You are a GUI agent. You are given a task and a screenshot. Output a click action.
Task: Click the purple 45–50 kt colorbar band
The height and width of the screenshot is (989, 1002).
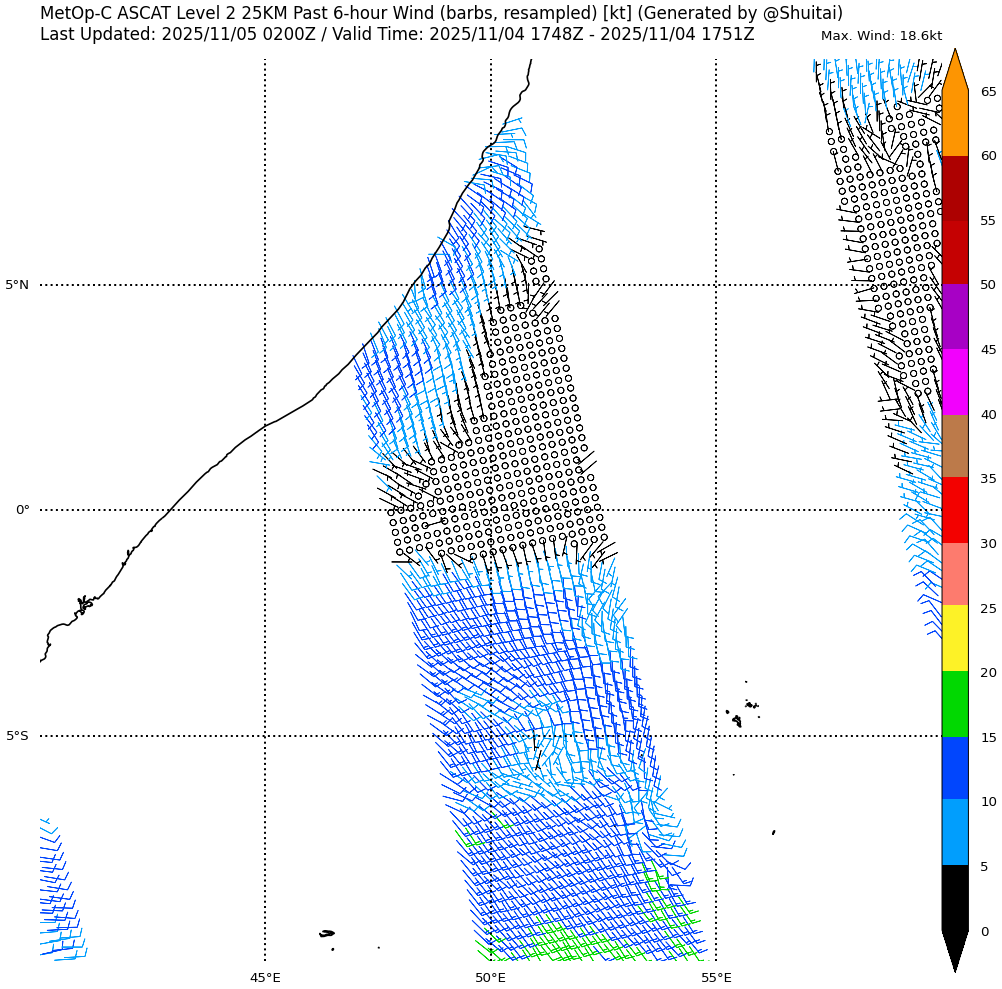955,316
